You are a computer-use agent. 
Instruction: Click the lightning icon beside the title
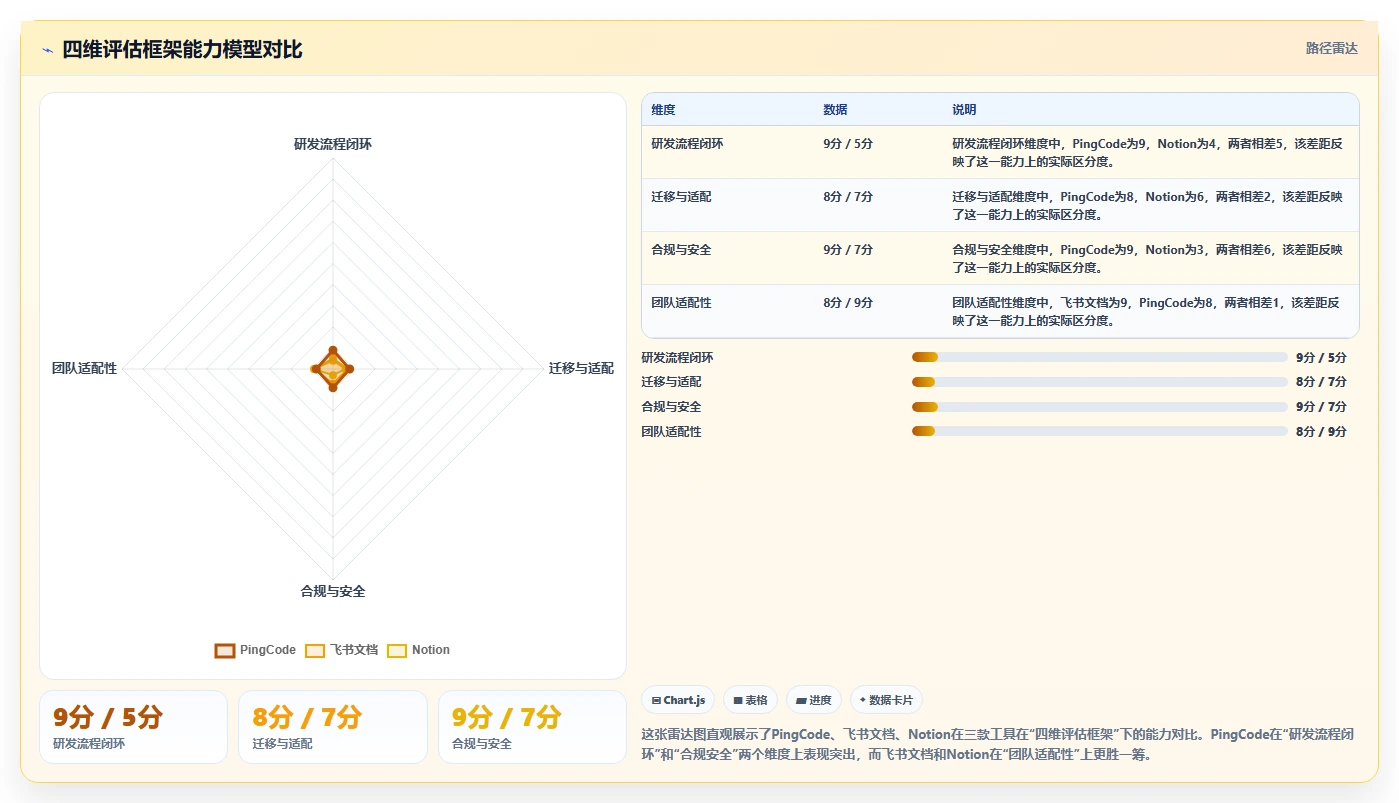point(48,50)
